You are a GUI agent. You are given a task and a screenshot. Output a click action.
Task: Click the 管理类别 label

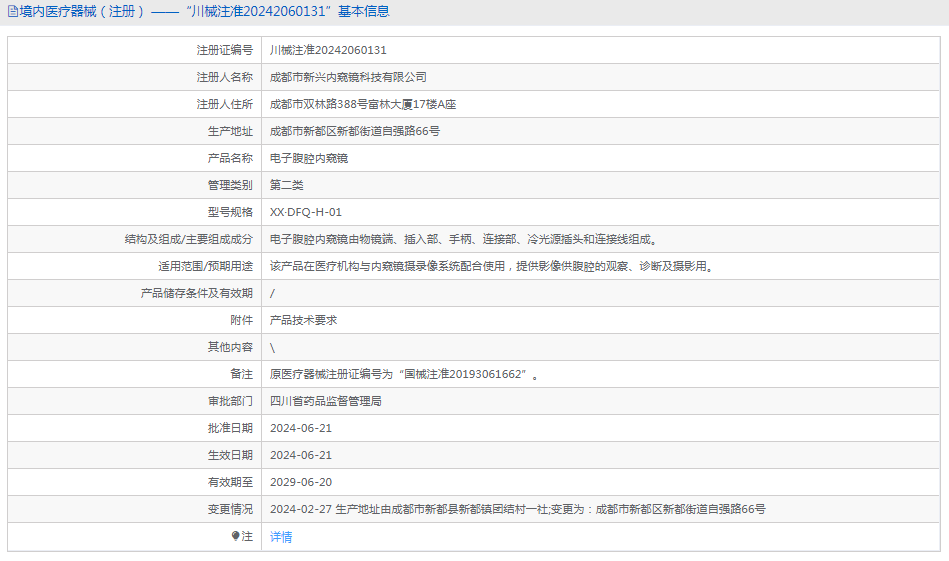230,185
